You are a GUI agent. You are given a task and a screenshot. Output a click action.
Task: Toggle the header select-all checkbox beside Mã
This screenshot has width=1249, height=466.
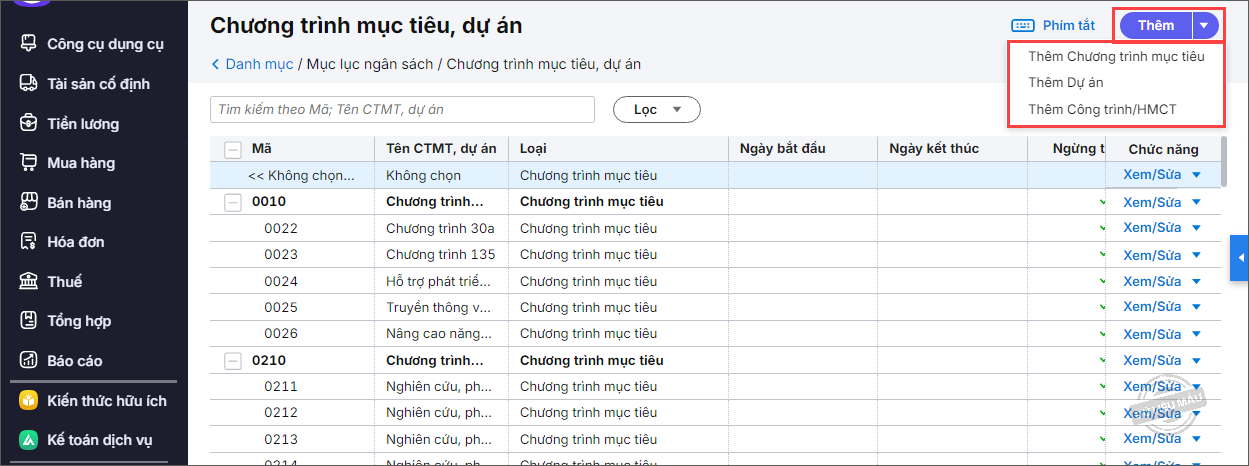[233, 150]
